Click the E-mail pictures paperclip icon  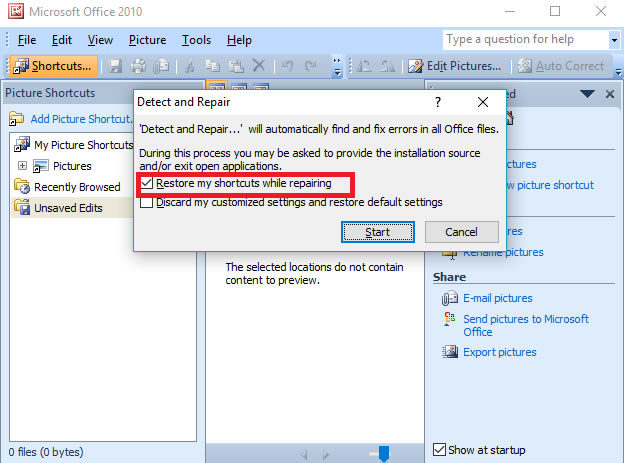[450, 298]
